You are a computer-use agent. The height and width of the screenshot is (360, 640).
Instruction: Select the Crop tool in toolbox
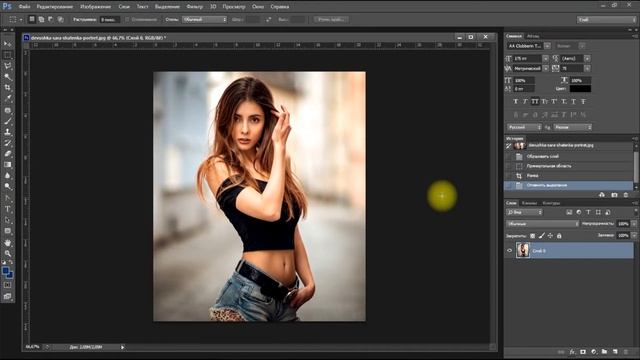[7, 88]
